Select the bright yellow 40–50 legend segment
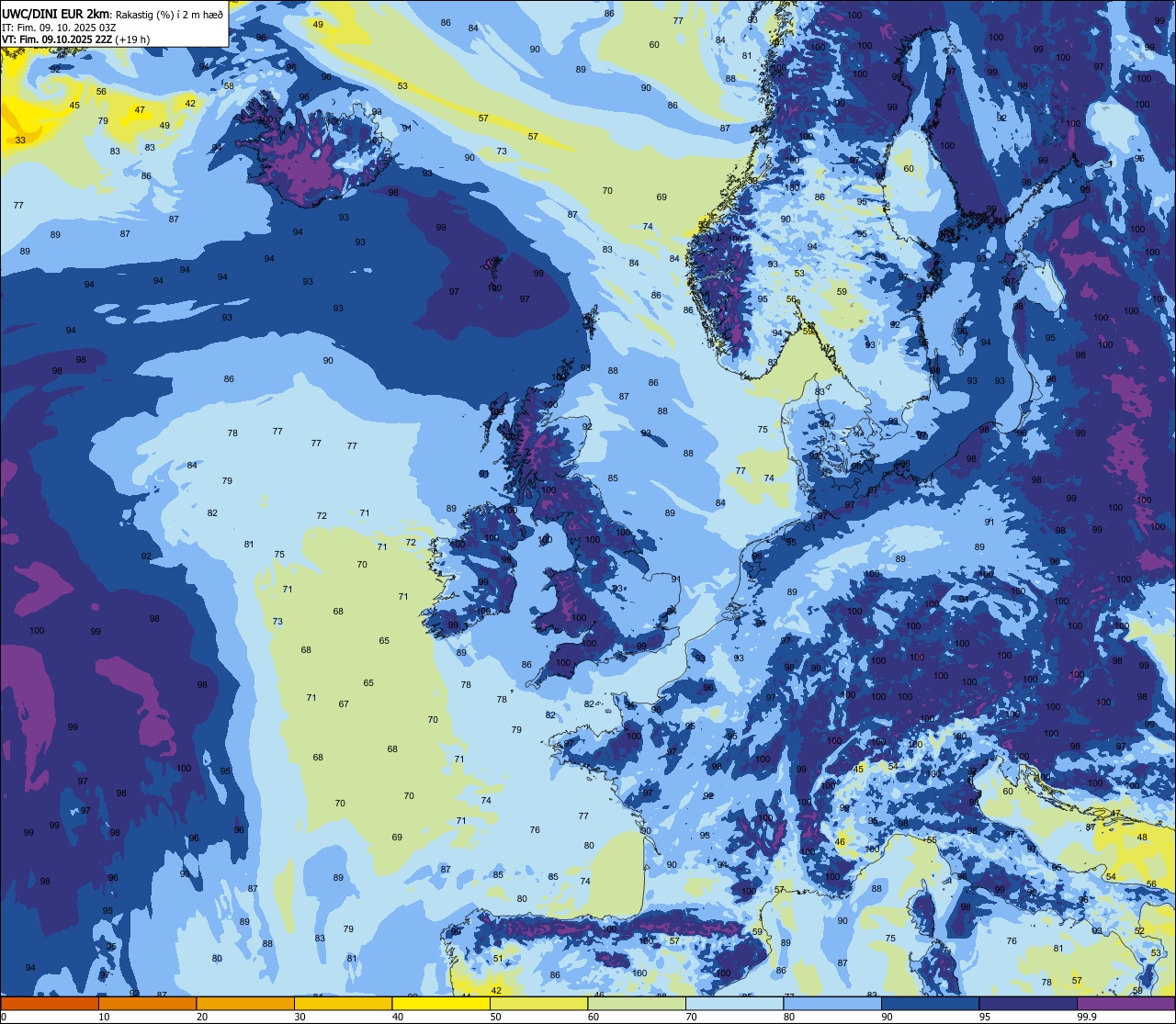 (x=441, y=1003)
